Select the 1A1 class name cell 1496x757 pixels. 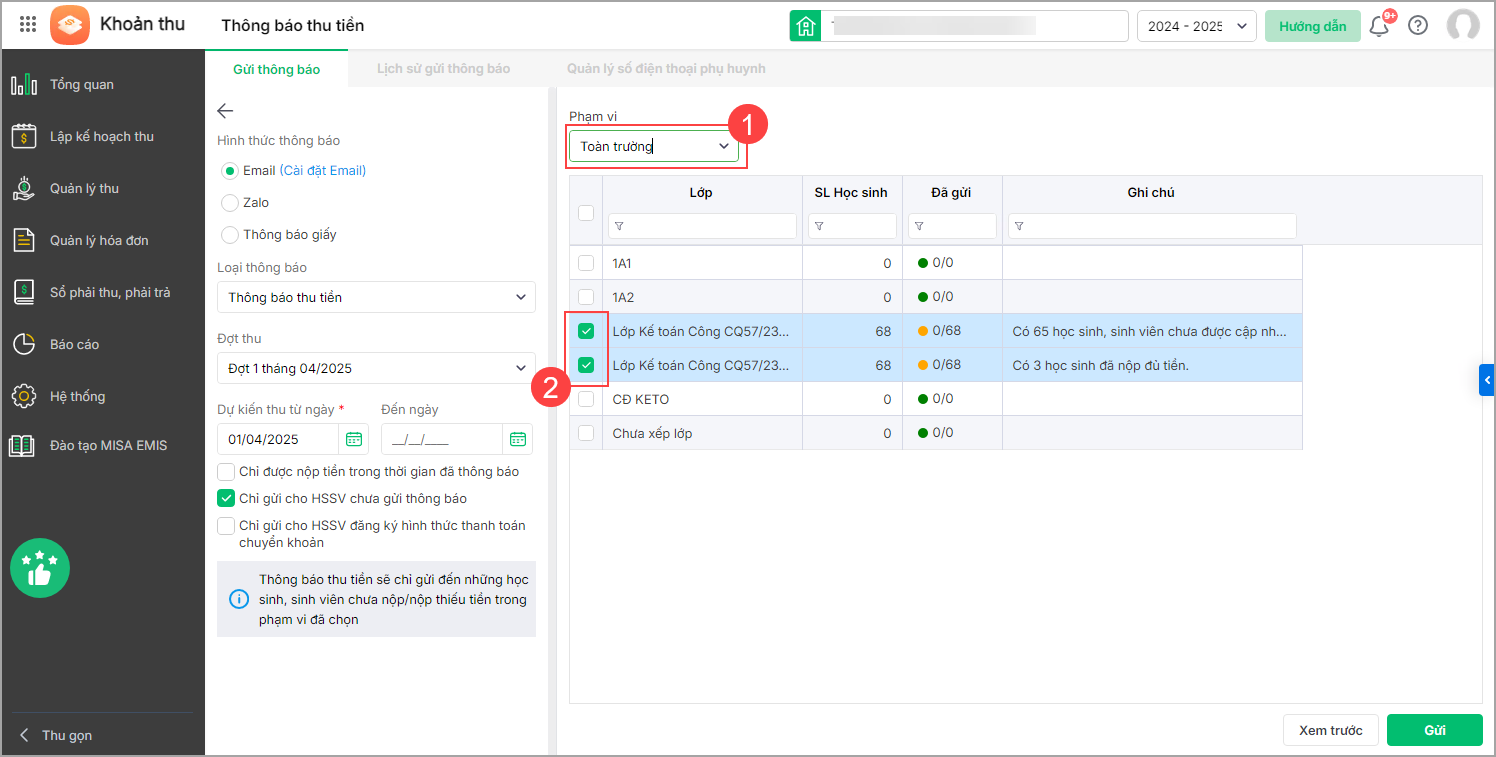702,263
